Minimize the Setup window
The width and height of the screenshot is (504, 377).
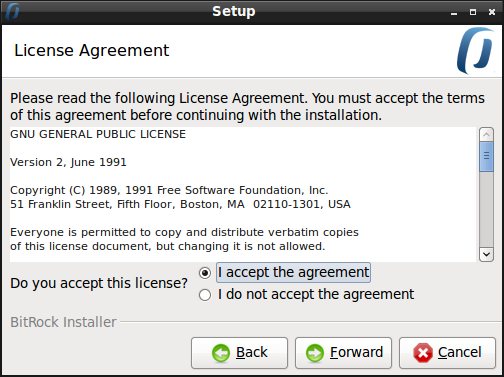click(454, 13)
